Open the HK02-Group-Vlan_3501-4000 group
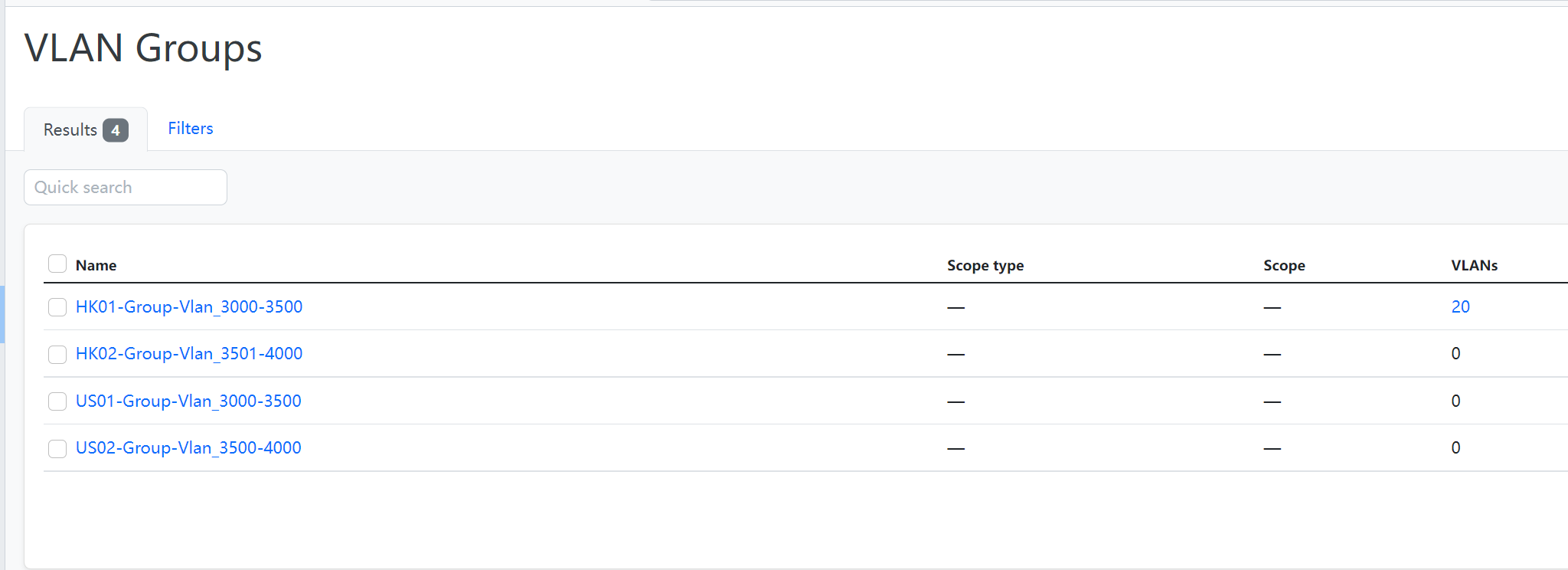Viewport: 1568px width, 570px height. [188, 354]
